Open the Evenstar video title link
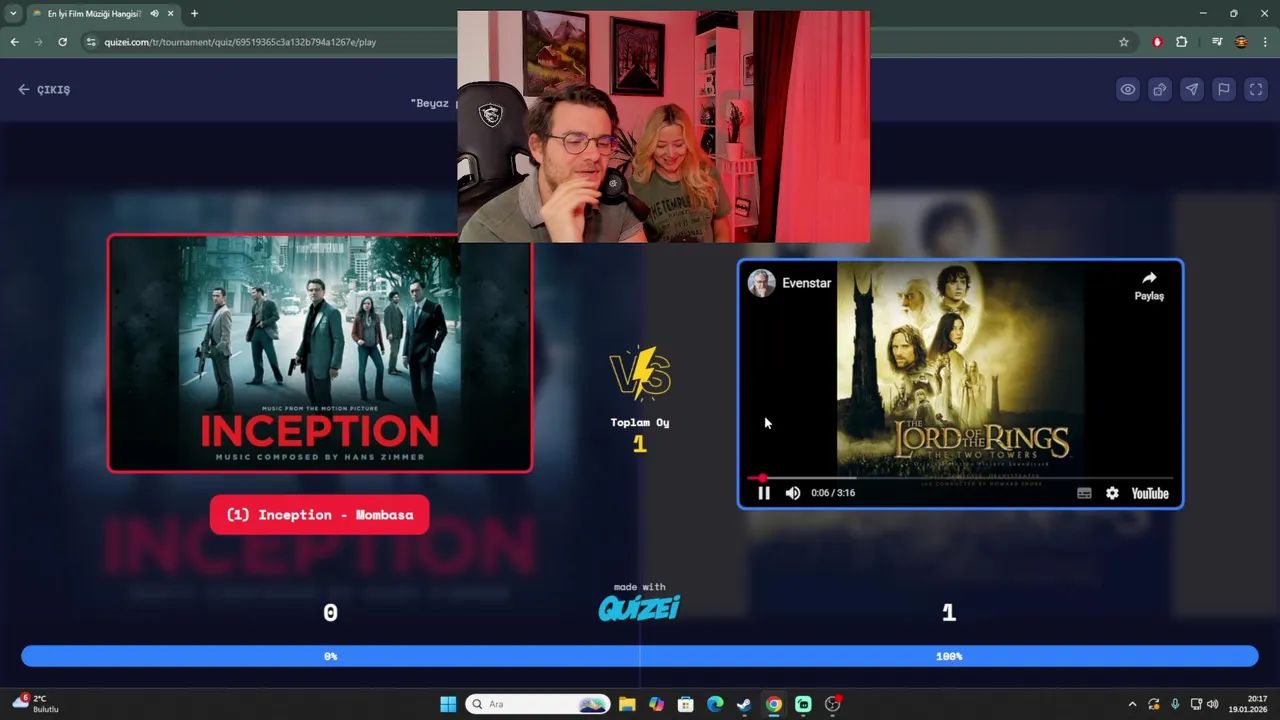The image size is (1280, 720). click(x=807, y=283)
